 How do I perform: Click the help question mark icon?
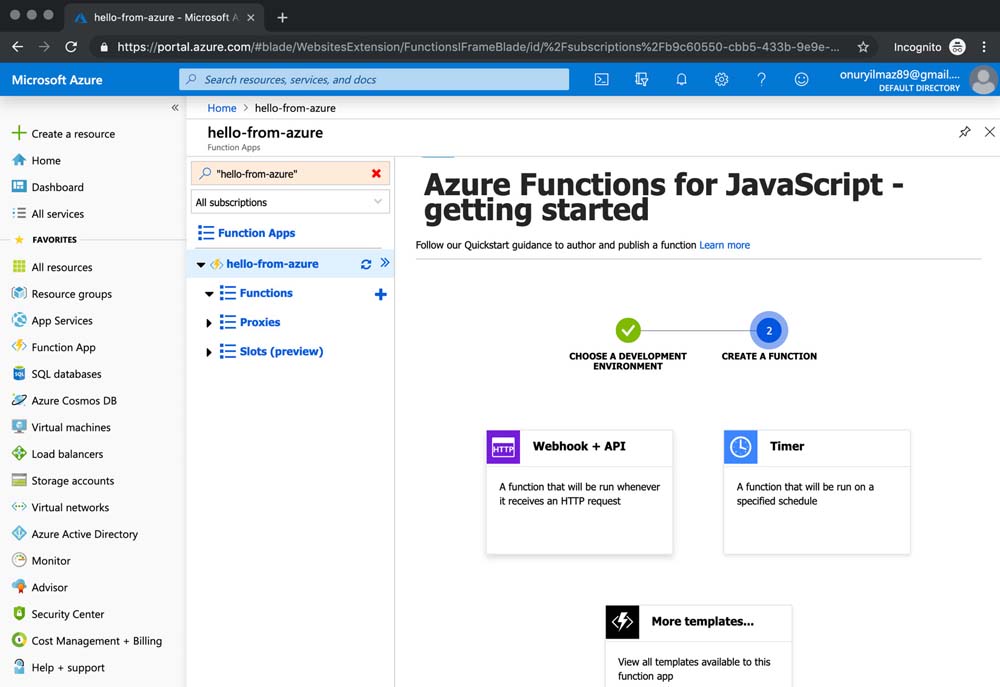point(761,80)
